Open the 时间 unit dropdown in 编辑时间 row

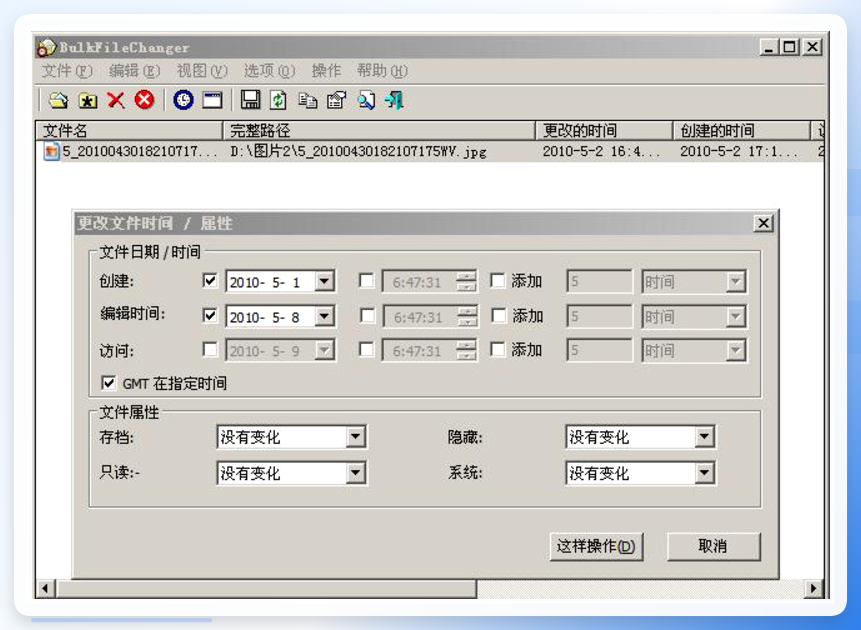tap(735, 316)
